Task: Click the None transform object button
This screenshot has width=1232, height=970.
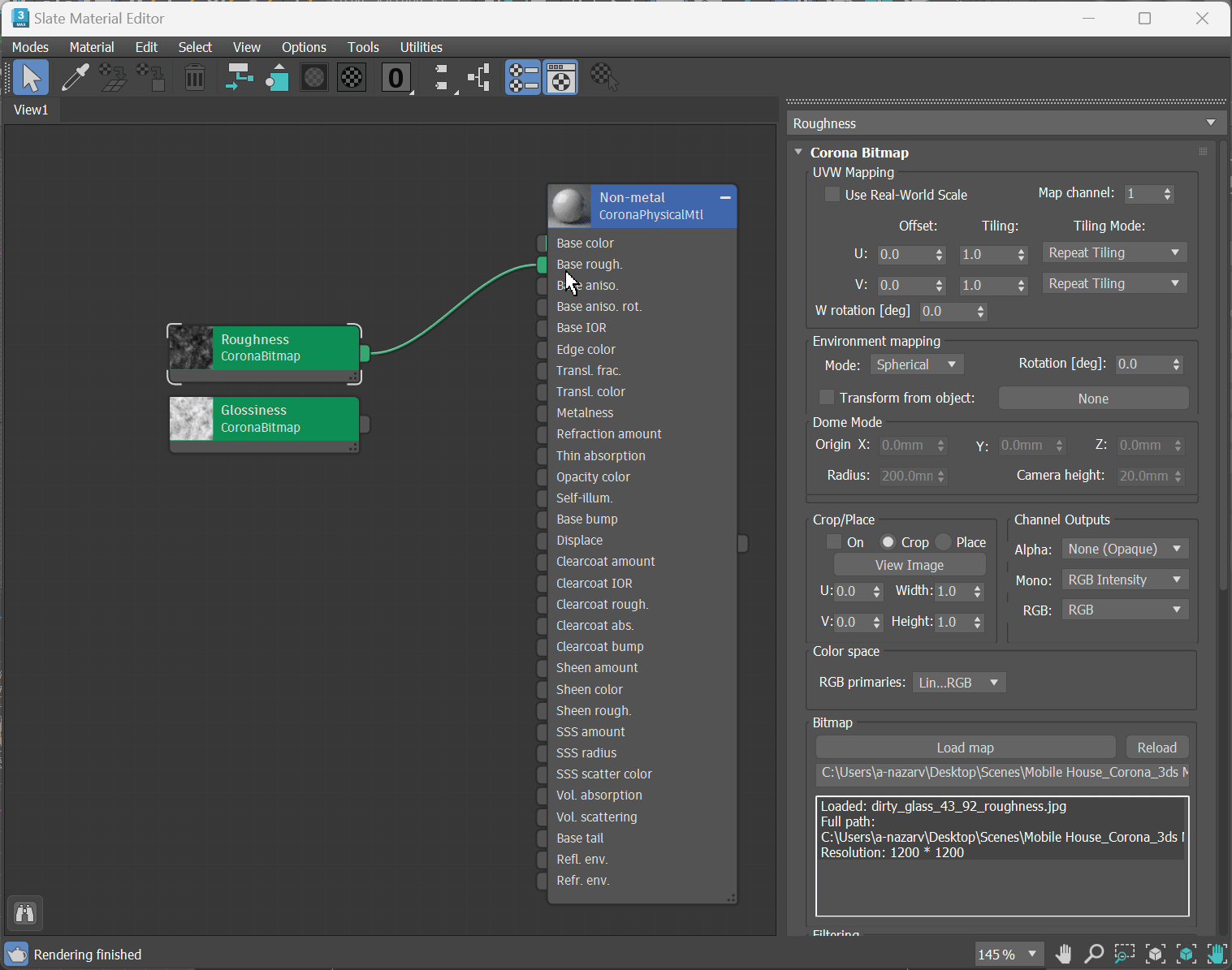Action: [x=1093, y=399]
